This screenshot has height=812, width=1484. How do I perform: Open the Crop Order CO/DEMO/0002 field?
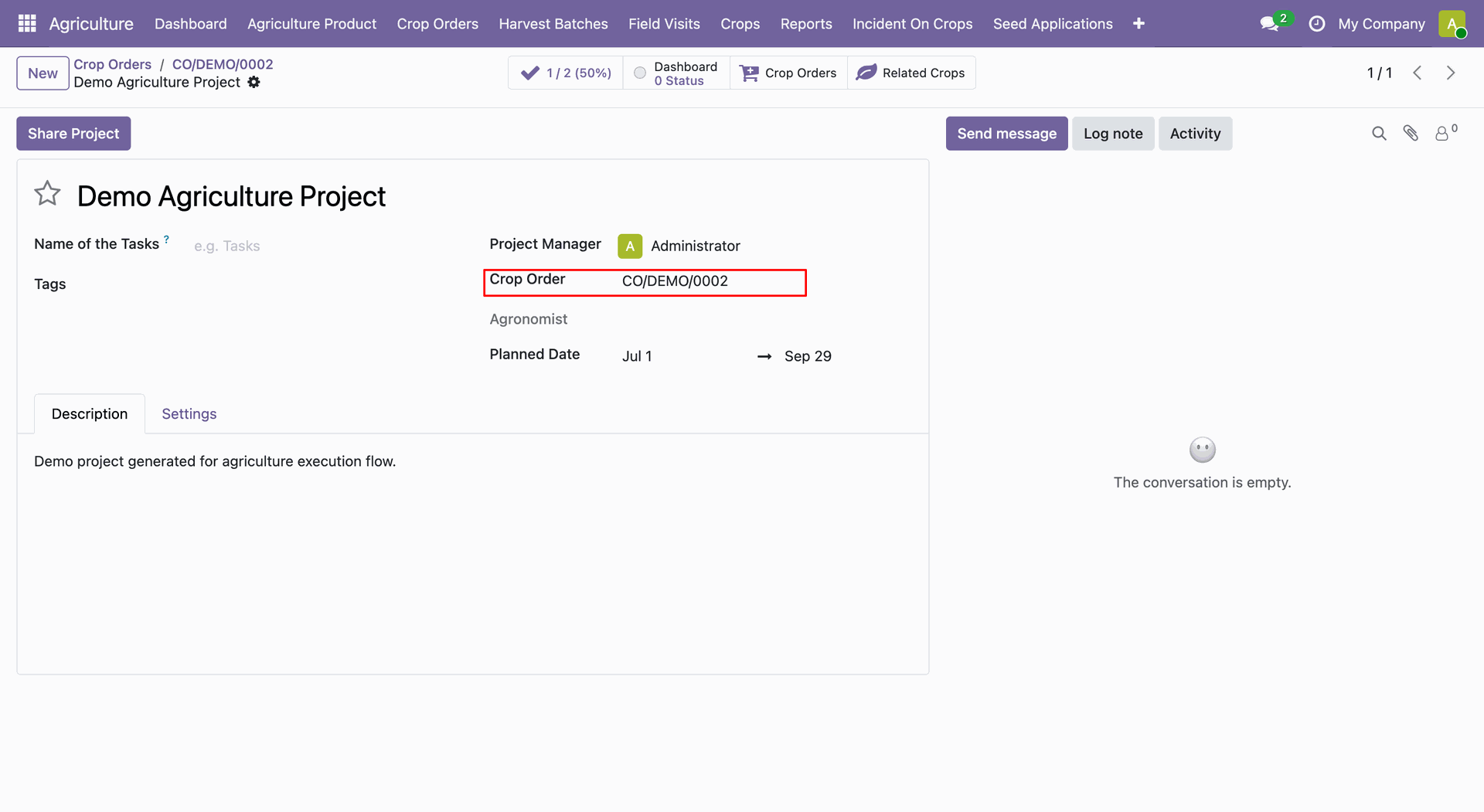(x=713, y=281)
